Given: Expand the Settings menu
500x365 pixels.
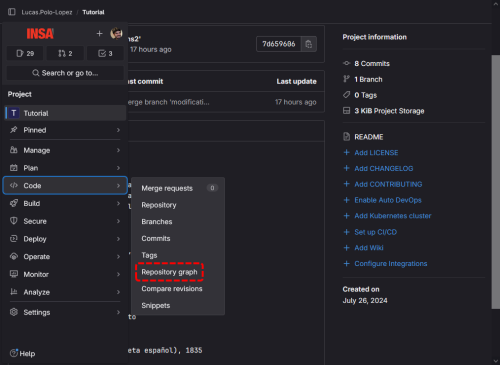Looking at the screenshot, I should (x=65, y=312).
